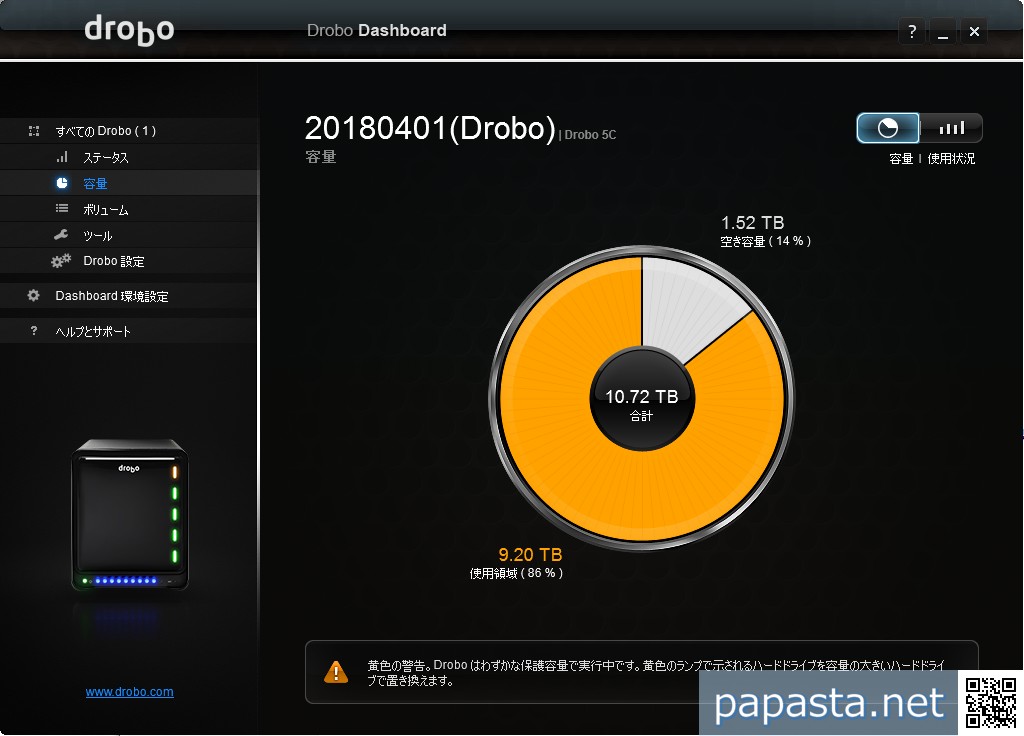Viewport: 1024px width, 736px height.
Task: Click the wrench tools icon in sidebar
Action: (62, 235)
